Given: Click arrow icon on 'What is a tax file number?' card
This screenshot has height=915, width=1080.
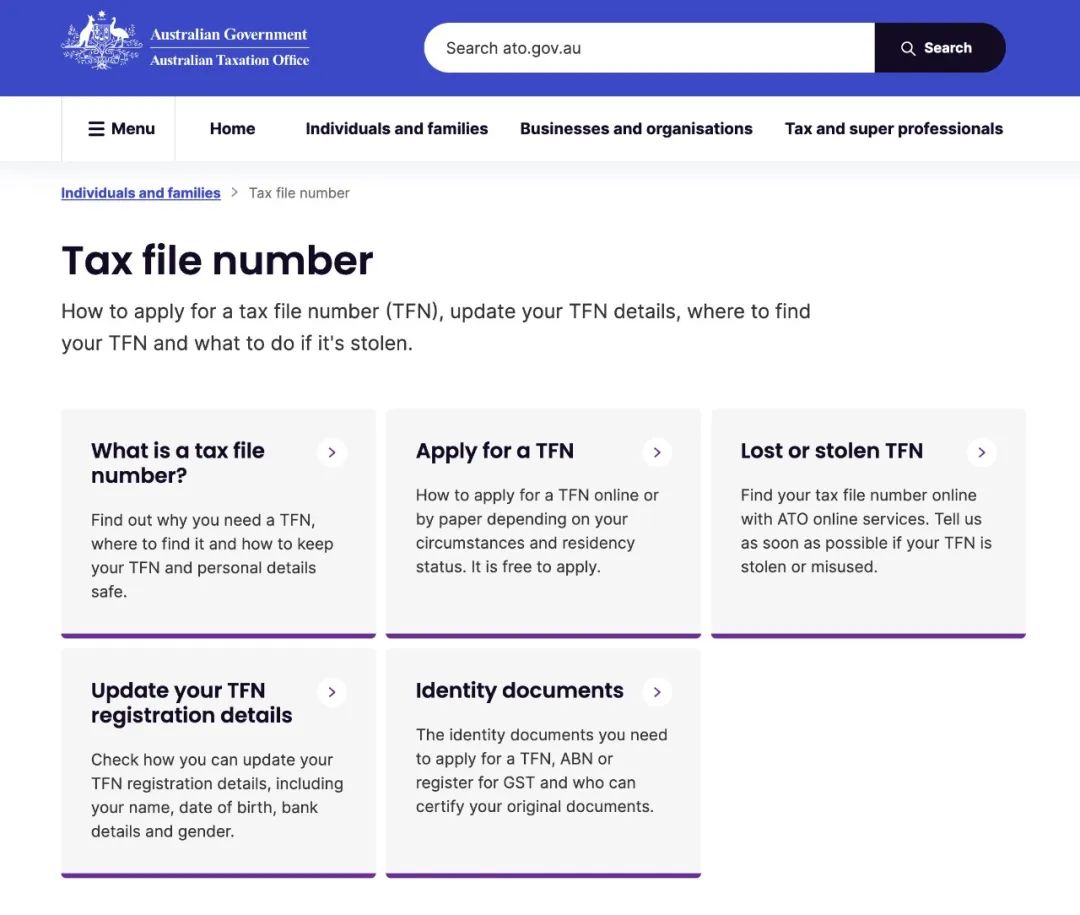Looking at the screenshot, I should [x=332, y=452].
